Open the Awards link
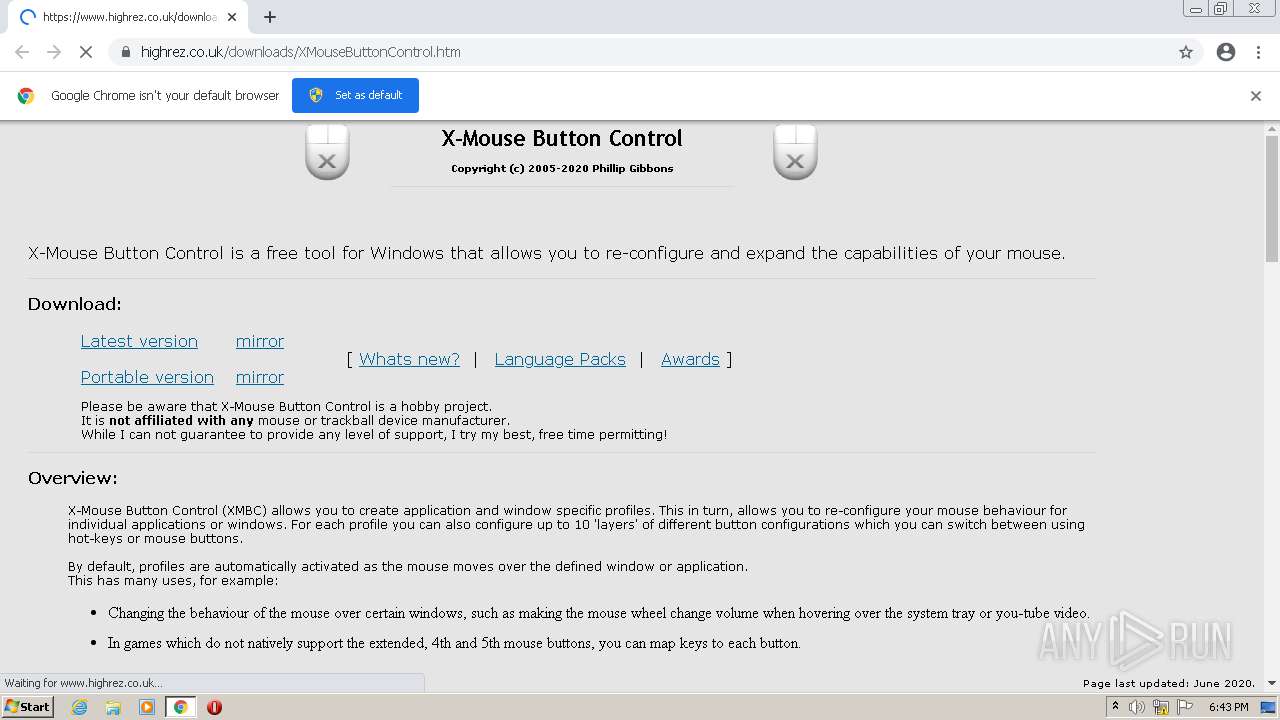This screenshot has height=720, width=1280. pyautogui.click(x=690, y=359)
